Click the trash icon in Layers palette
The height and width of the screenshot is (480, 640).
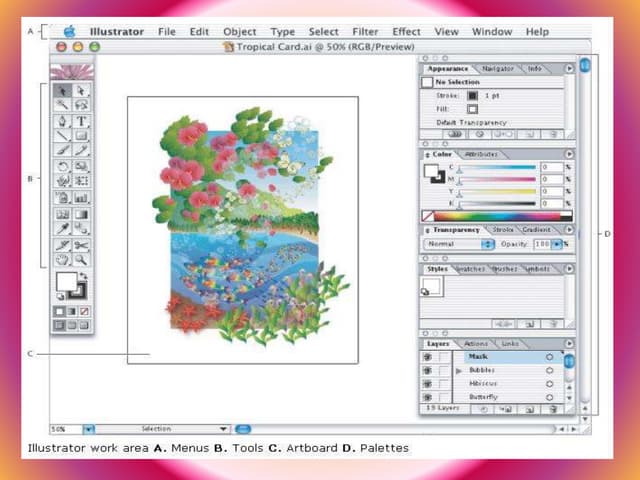click(551, 408)
